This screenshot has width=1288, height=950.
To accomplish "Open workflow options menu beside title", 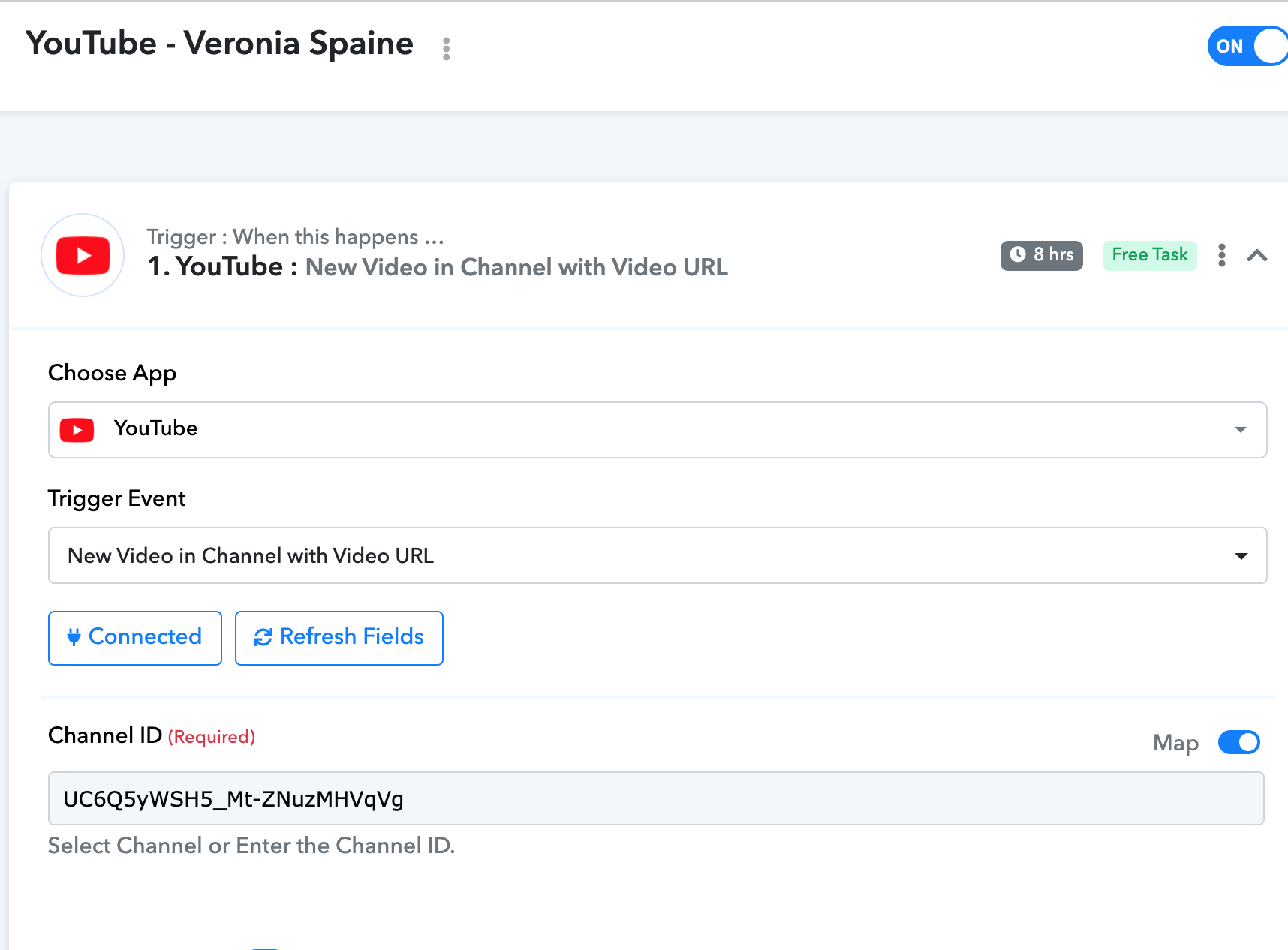I will coord(447,49).
